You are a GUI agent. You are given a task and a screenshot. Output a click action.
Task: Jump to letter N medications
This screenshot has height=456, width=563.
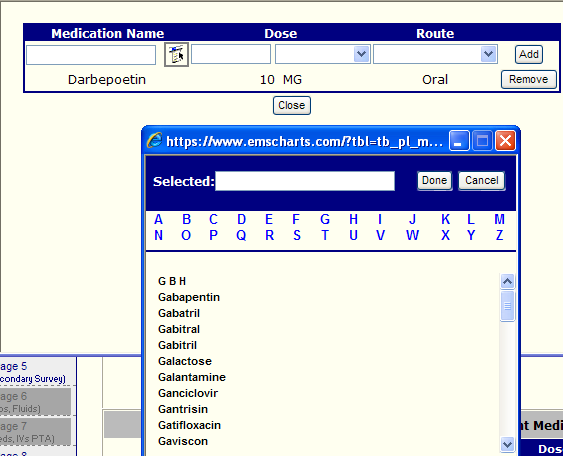pyautogui.click(x=158, y=236)
